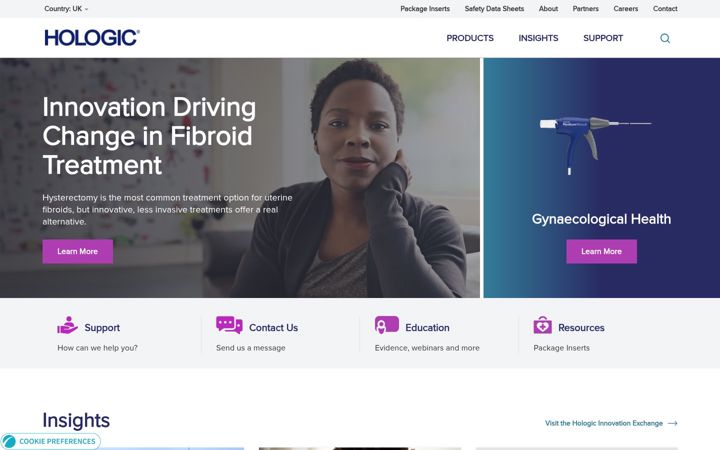Click the search magnifier icon

tap(665, 38)
